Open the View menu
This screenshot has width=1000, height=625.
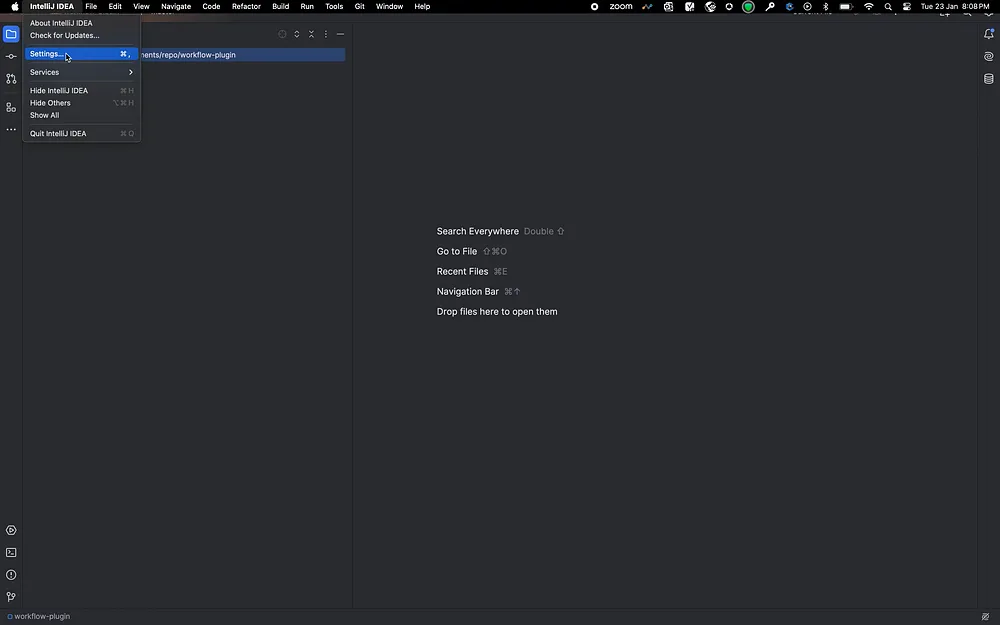[x=141, y=6]
